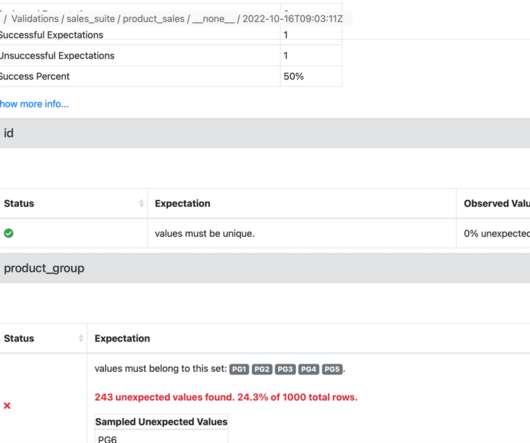Collapse the product_group section header
The height and width of the screenshot is (443, 530).
tap(265, 268)
